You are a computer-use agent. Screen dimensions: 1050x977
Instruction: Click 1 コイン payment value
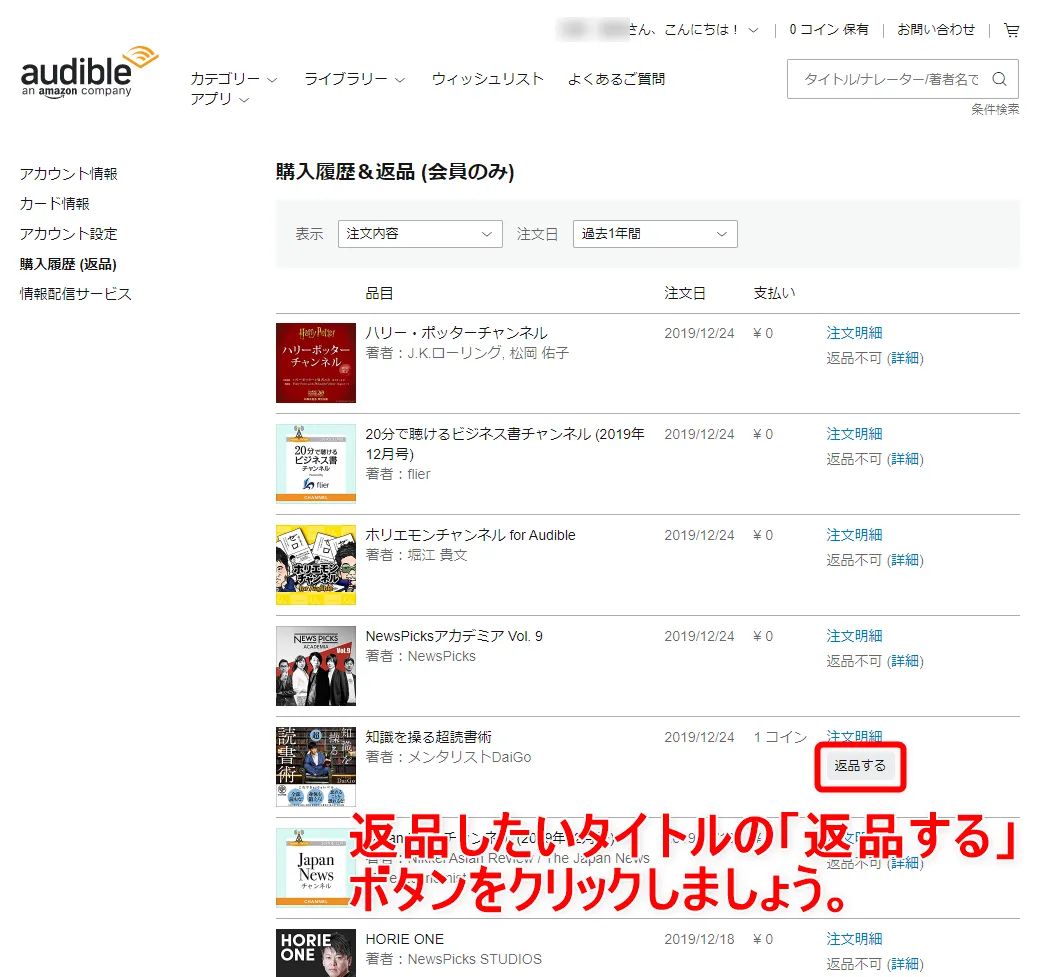coord(780,737)
